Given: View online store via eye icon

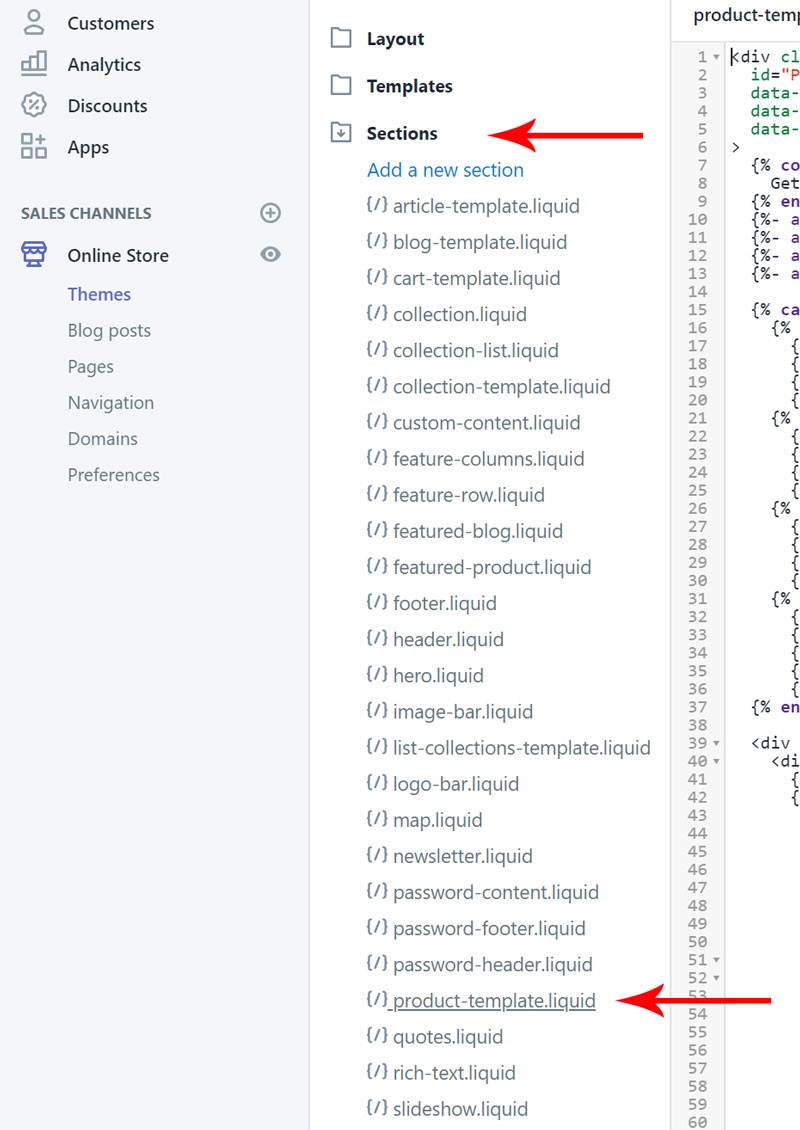Looking at the screenshot, I should tap(270, 255).
